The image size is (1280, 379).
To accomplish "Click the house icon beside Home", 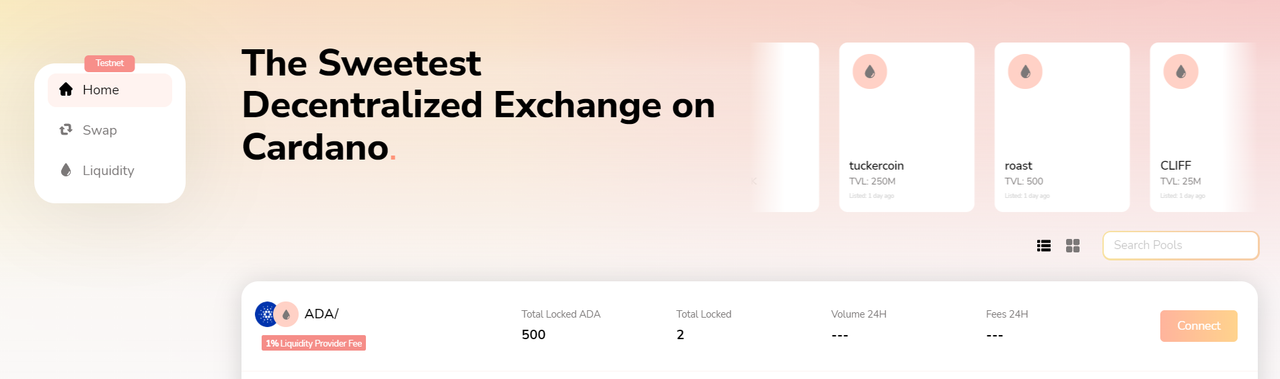I will (x=66, y=89).
